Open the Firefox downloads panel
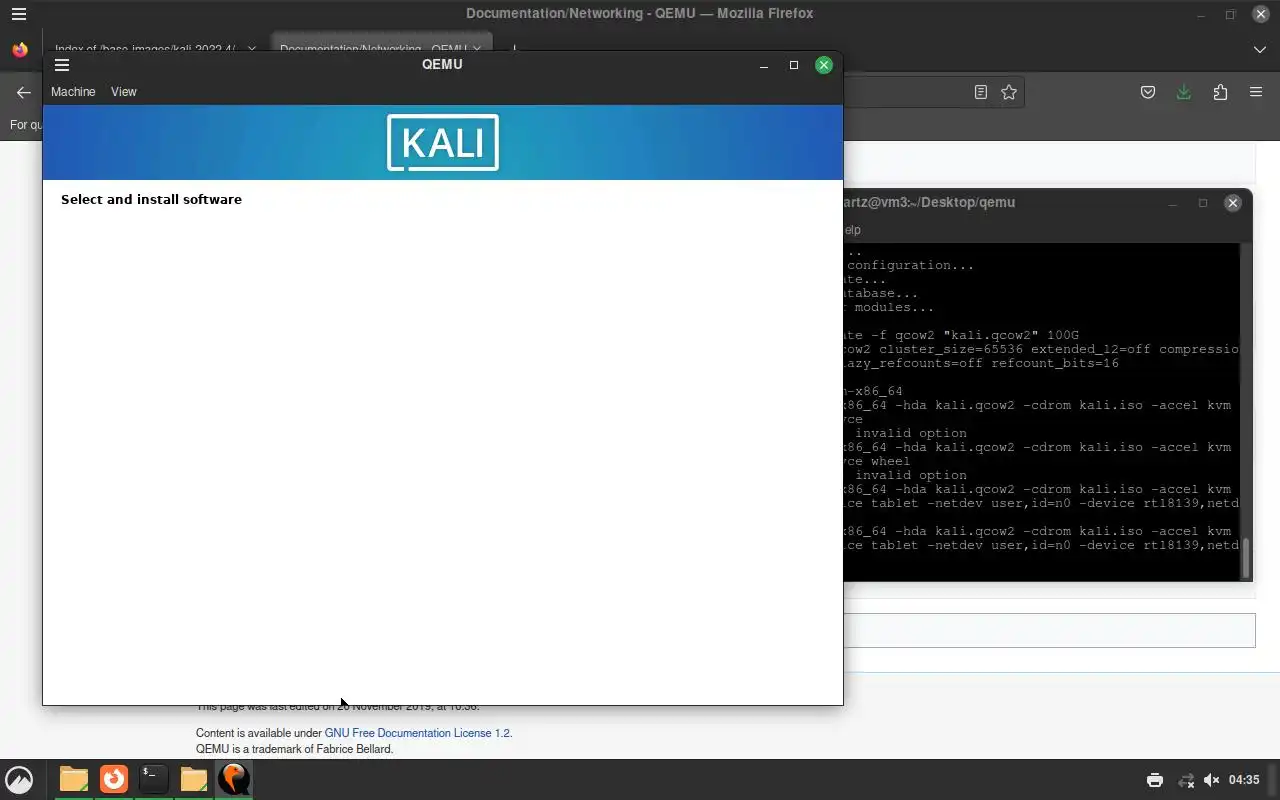The height and width of the screenshot is (800, 1280). [x=1184, y=92]
